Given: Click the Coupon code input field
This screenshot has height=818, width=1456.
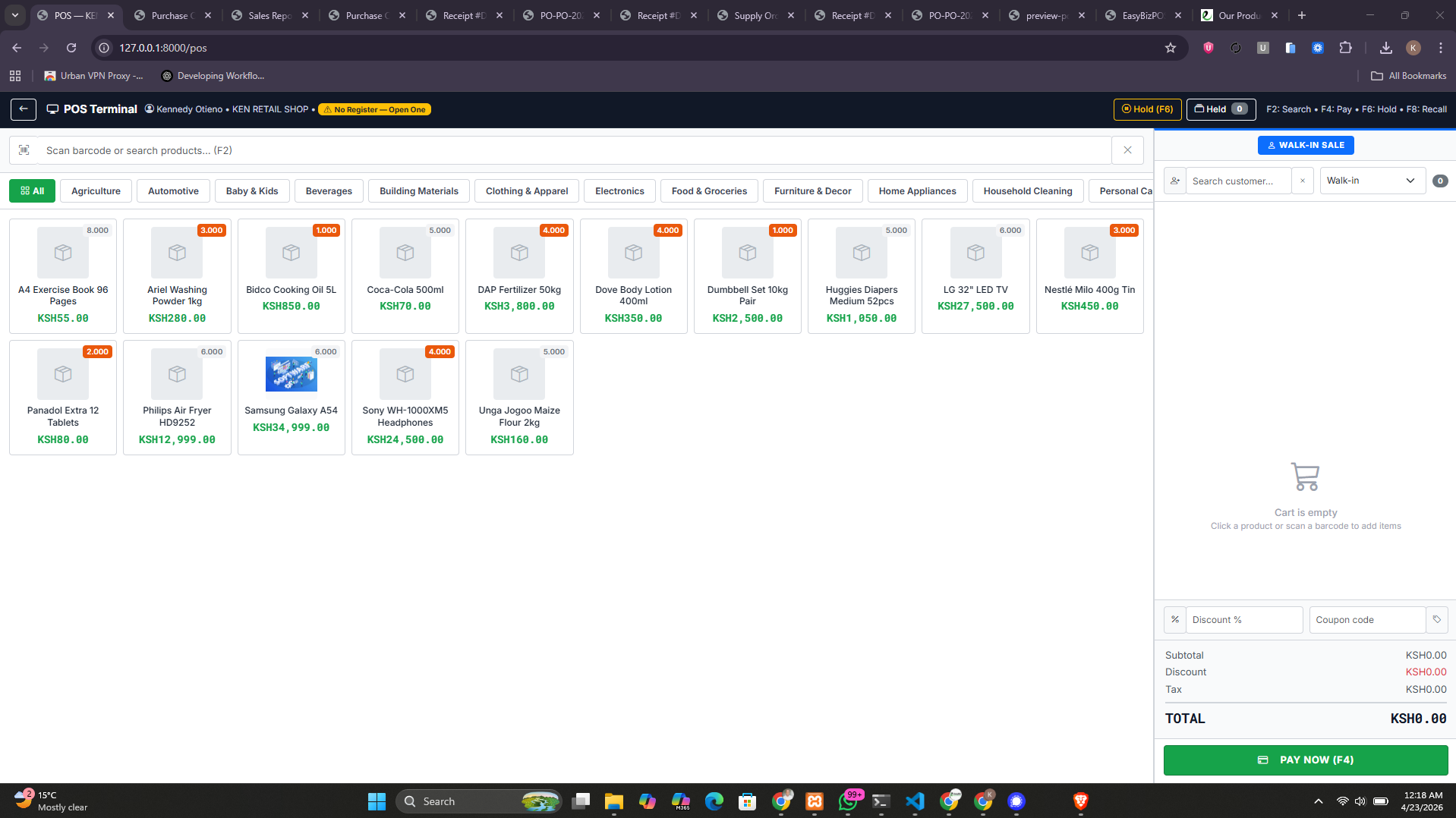Looking at the screenshot, I should [1368, 620].
